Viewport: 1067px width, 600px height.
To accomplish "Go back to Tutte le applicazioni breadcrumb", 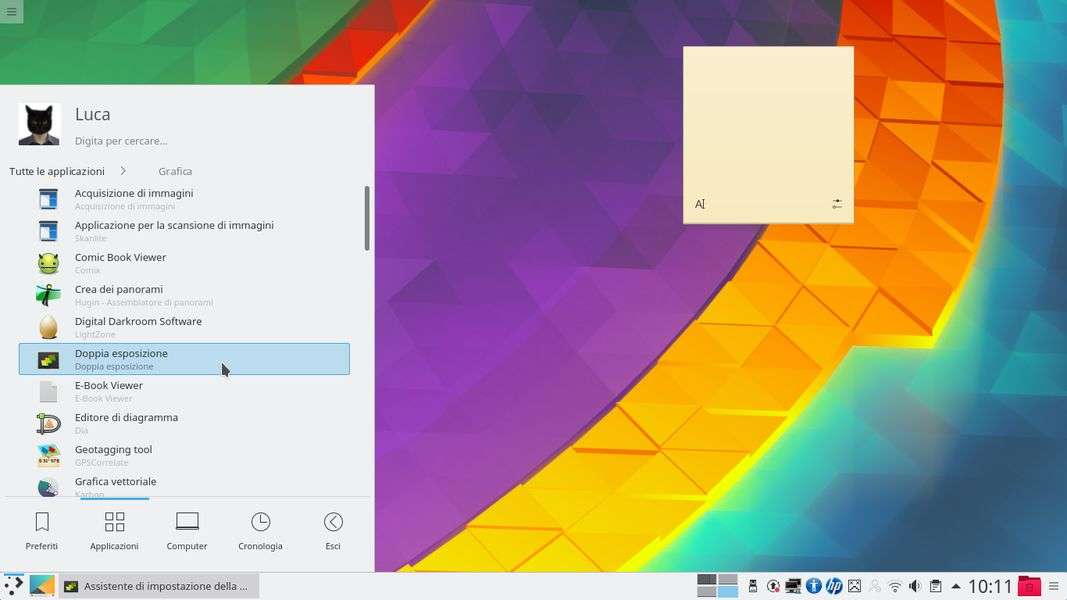I will [57, 171].
